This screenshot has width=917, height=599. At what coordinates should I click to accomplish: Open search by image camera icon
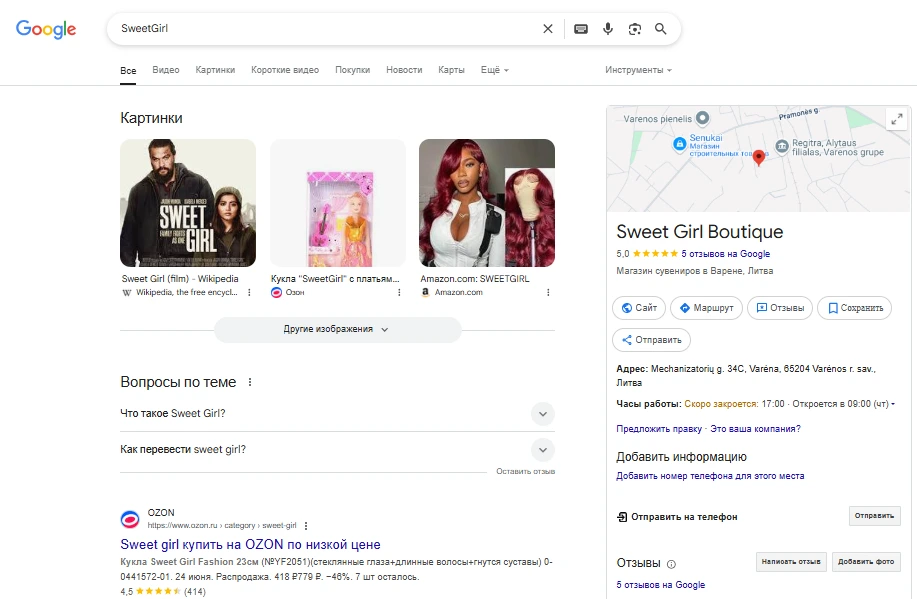point(634,29)
